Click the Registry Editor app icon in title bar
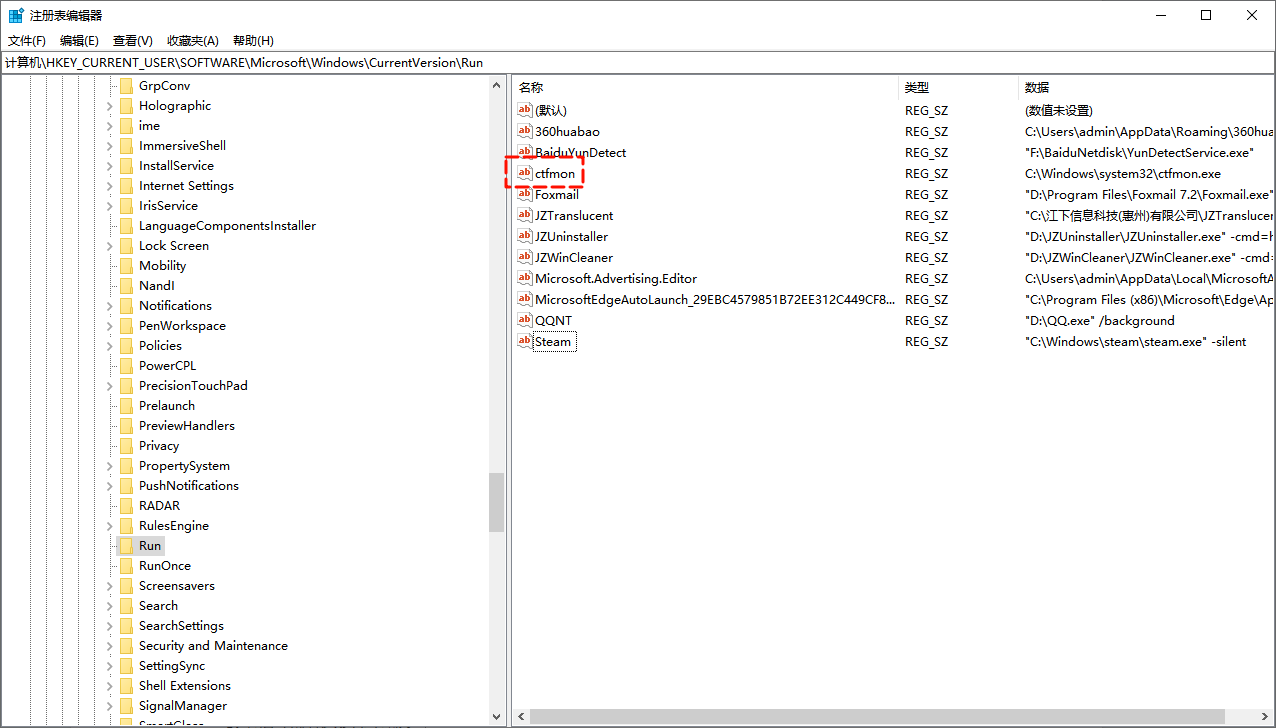 point(16,15)
